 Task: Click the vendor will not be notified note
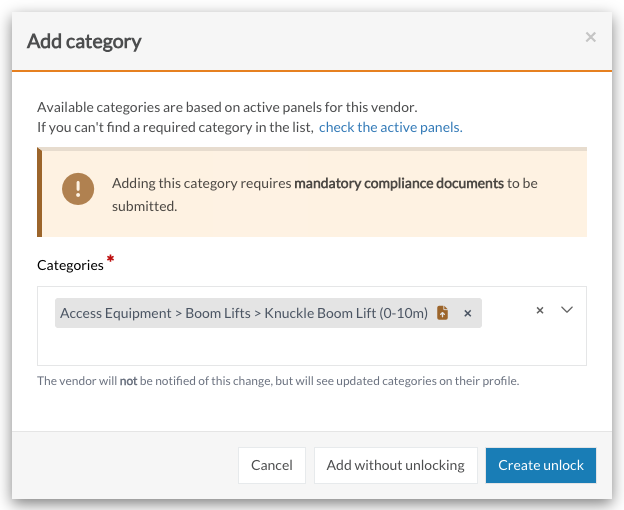click(278, 381)
